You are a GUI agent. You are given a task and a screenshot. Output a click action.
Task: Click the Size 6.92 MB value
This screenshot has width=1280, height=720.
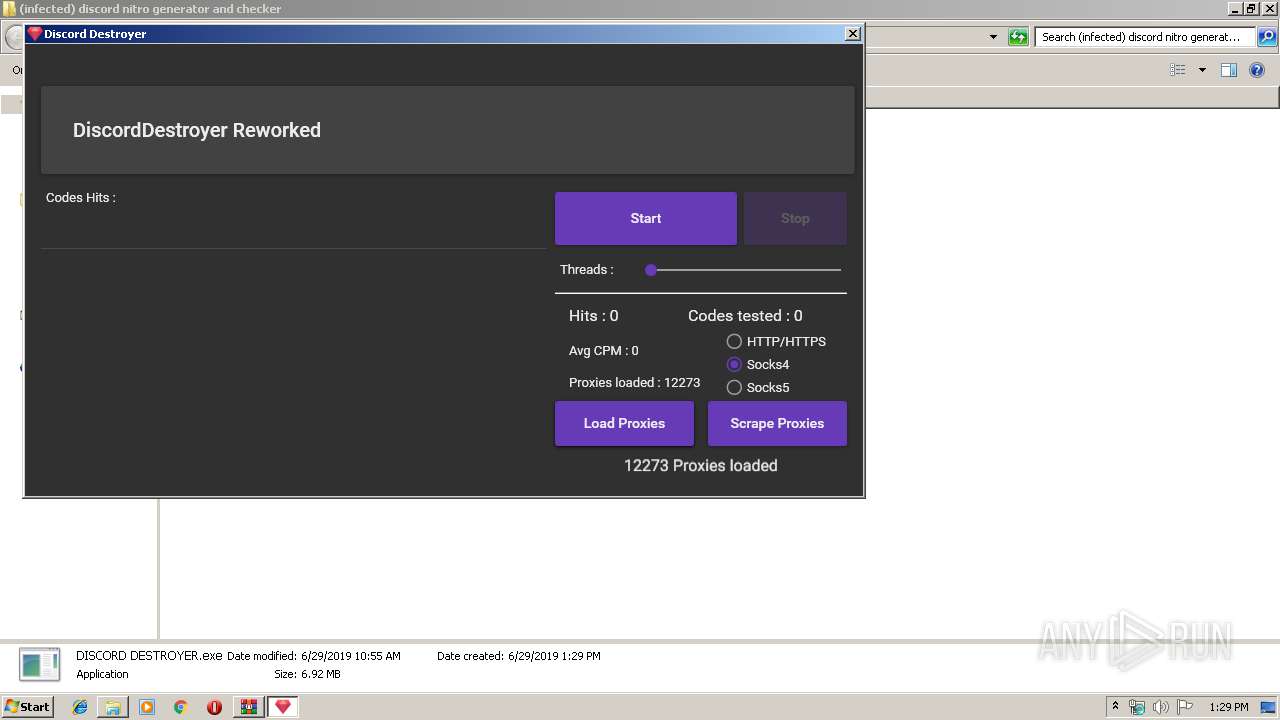[x=320, y=674]
